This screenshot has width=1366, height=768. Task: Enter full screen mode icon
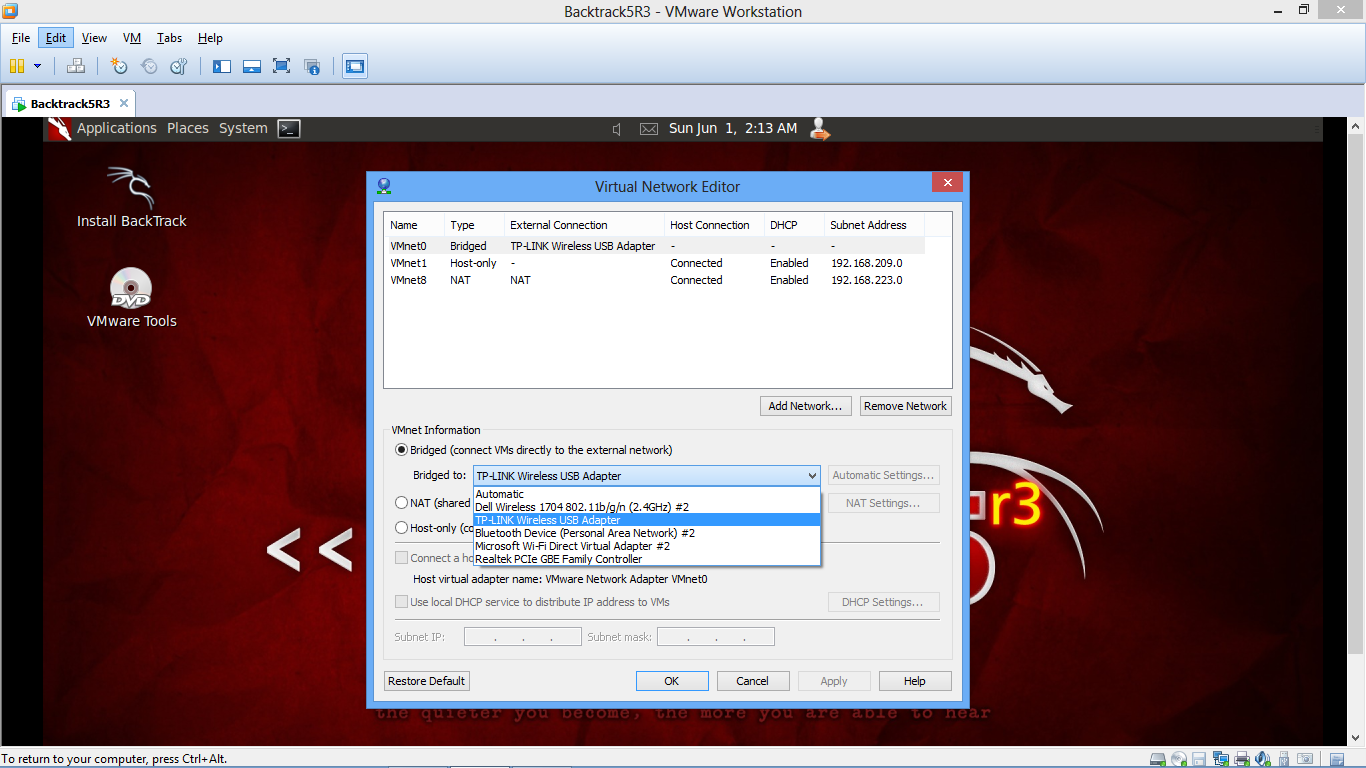coord(282,66)
